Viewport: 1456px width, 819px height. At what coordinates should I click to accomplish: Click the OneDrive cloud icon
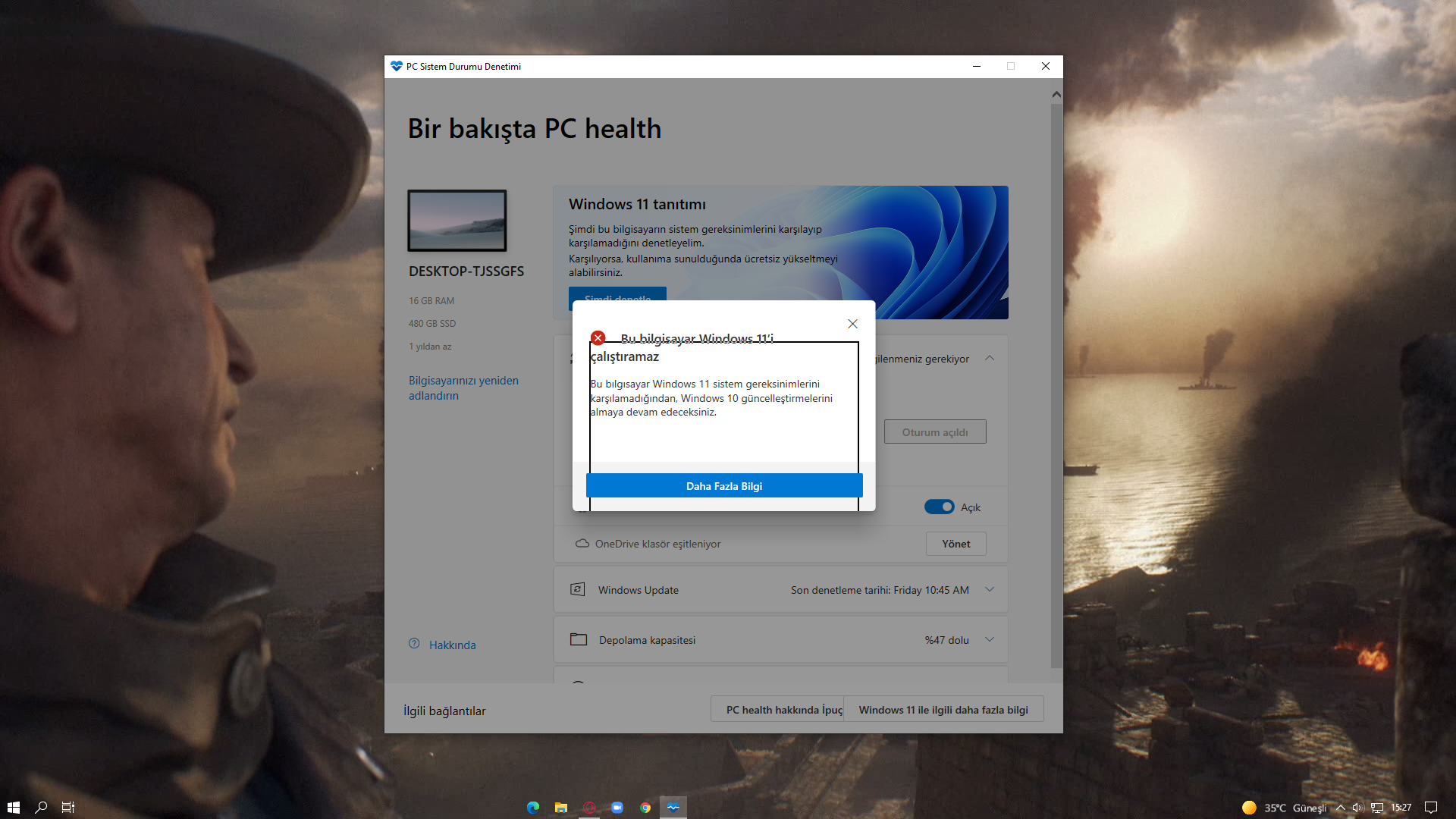(582, 544)
